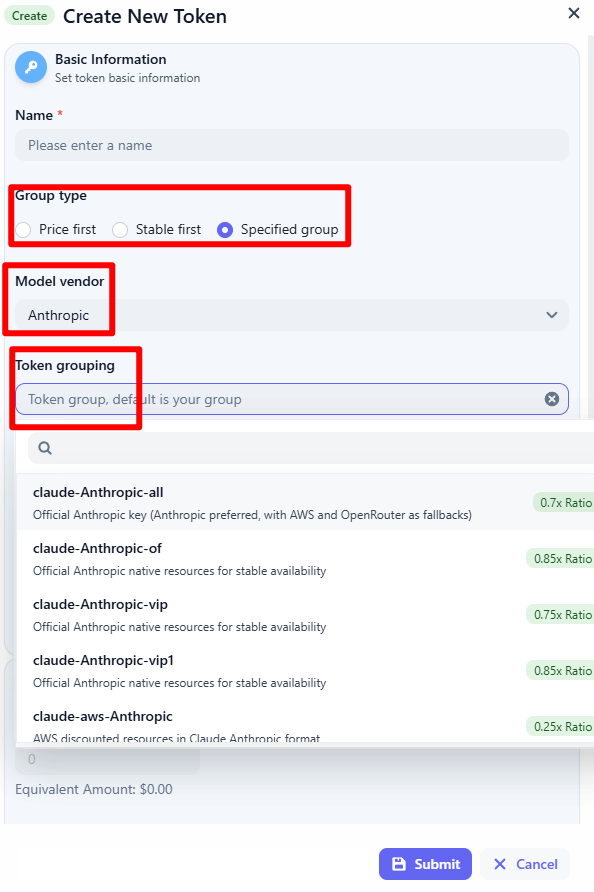The width and height of the screenshot is (594, 892).
Task: Click the group search input box
Action: click(x=311, y=448)
